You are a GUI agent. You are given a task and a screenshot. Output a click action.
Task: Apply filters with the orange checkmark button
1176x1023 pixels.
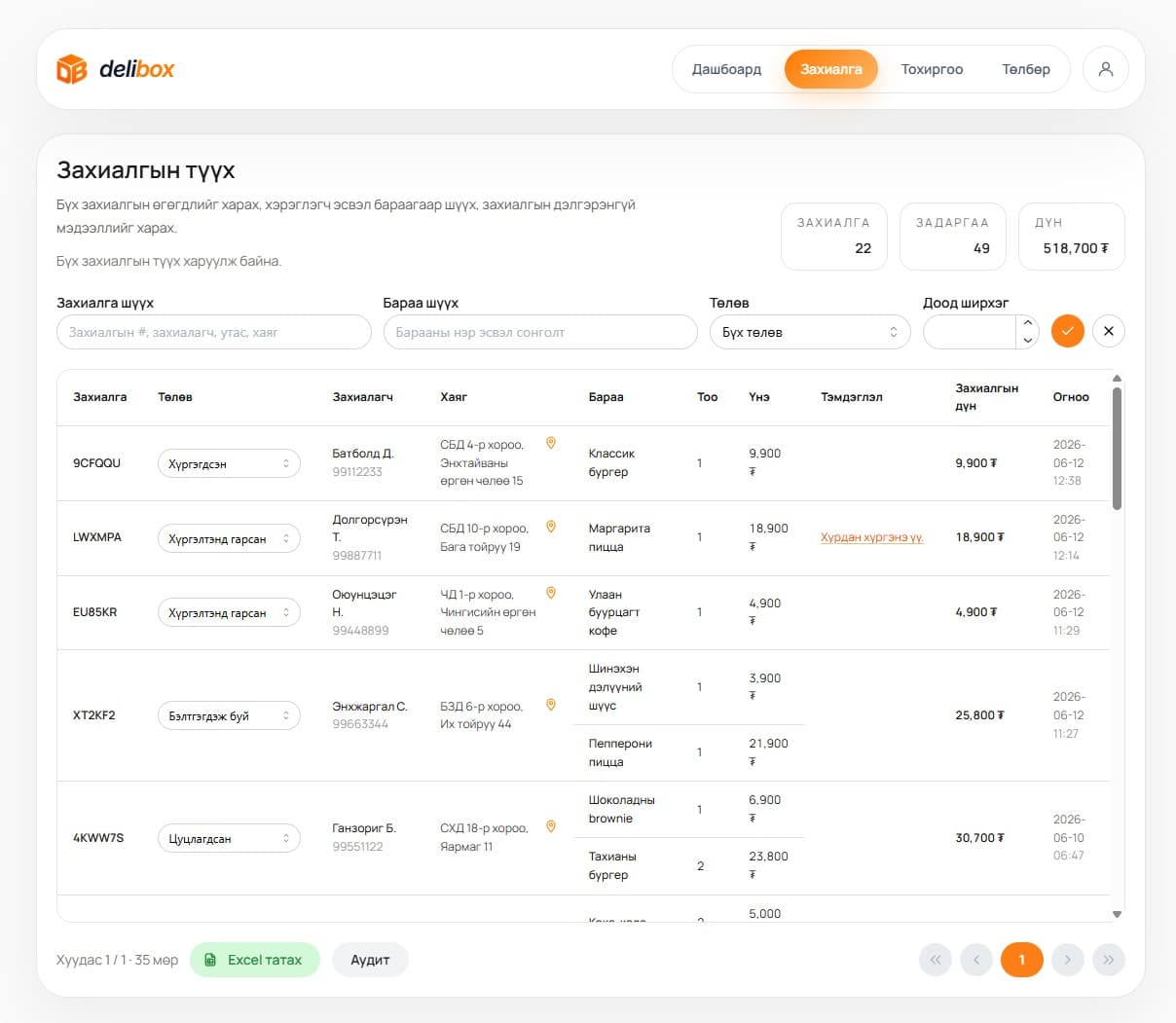pos(1067,332)
